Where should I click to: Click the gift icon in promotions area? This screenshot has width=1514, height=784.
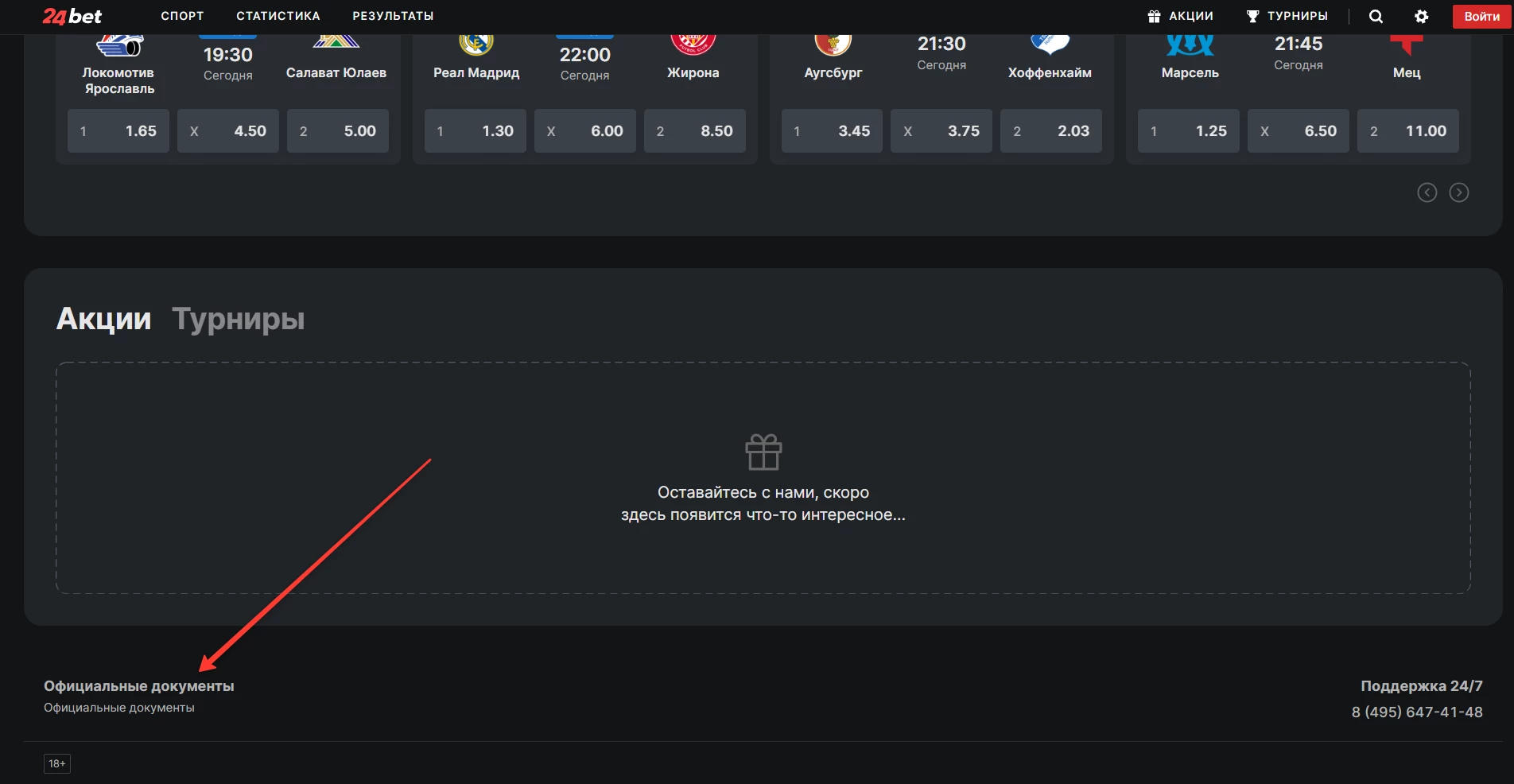[763, 452]
